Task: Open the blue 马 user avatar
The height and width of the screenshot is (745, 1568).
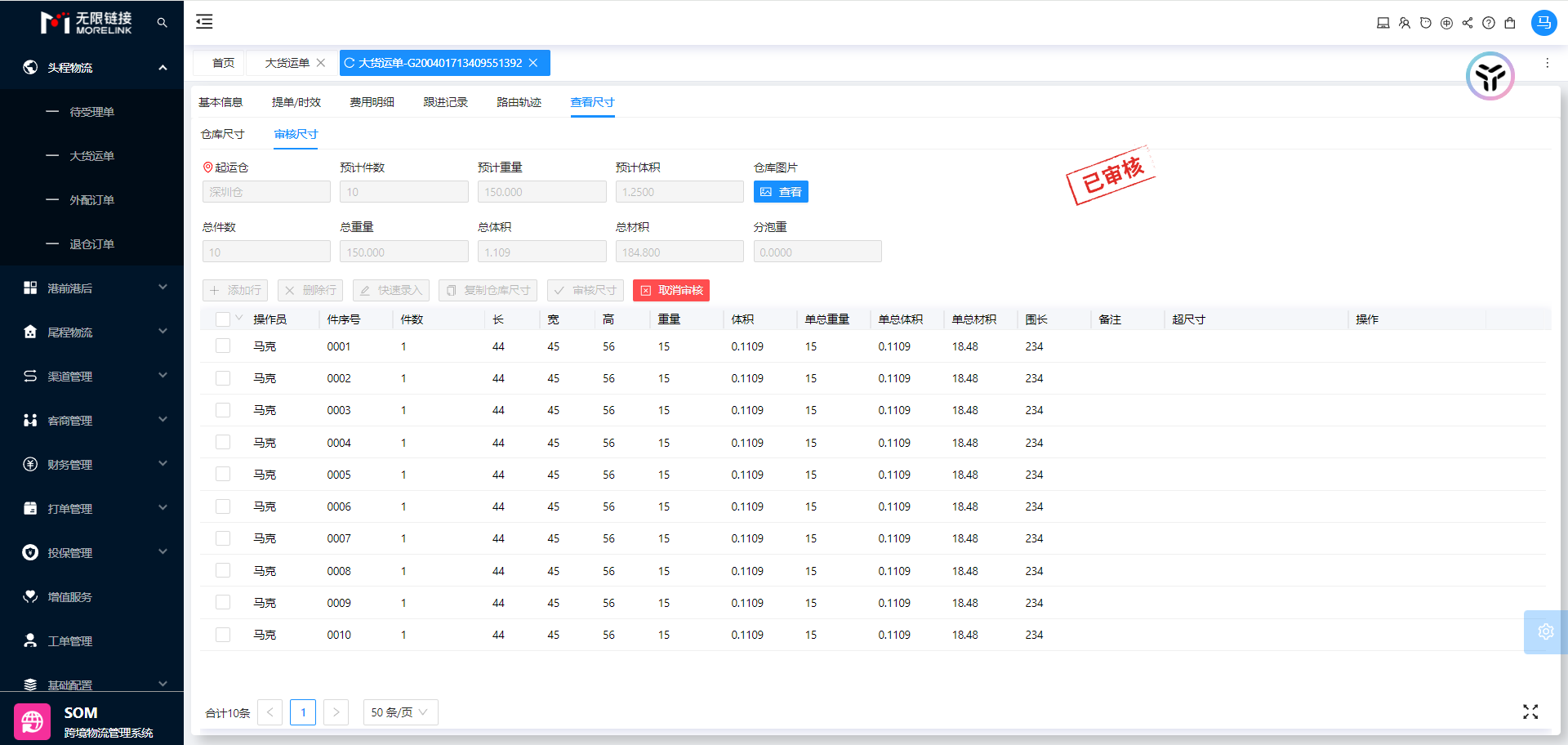Action: (1543, 23)
